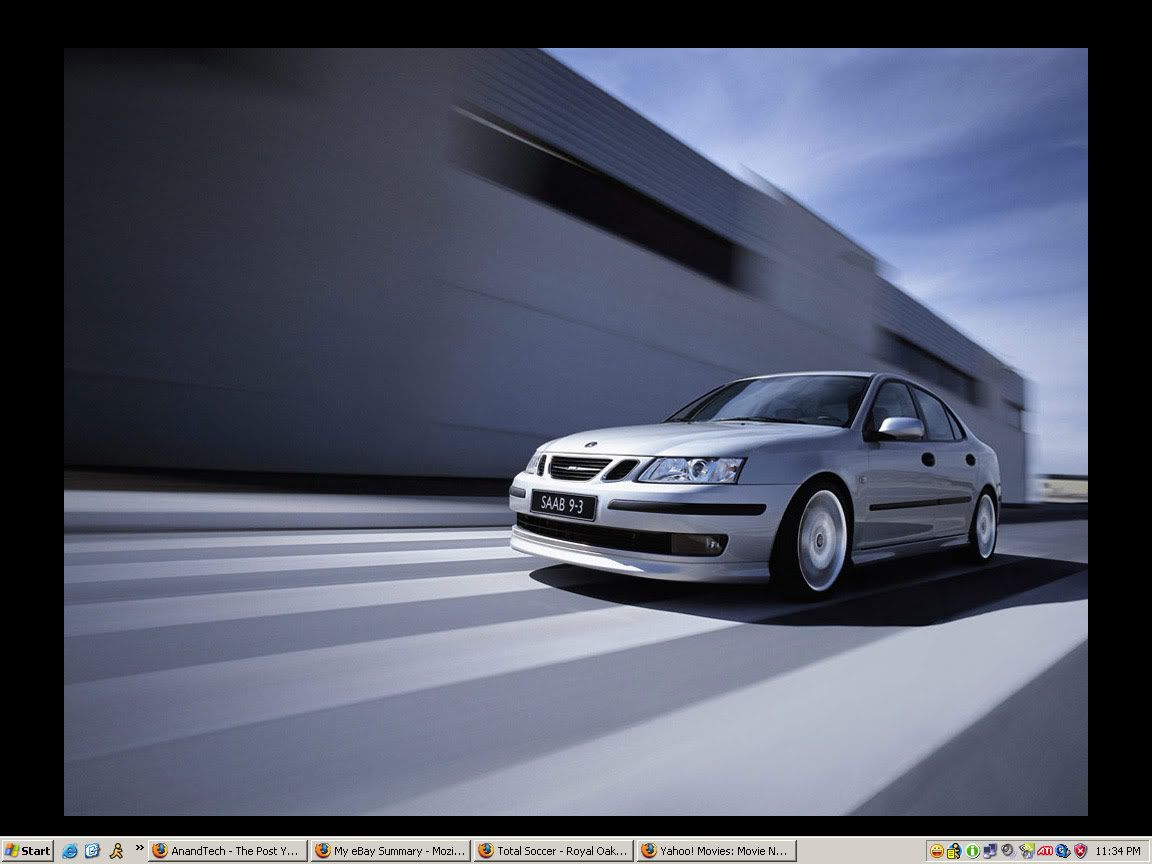
Task: Open the speaker volume tray icon
Action: click(1009, 850)
